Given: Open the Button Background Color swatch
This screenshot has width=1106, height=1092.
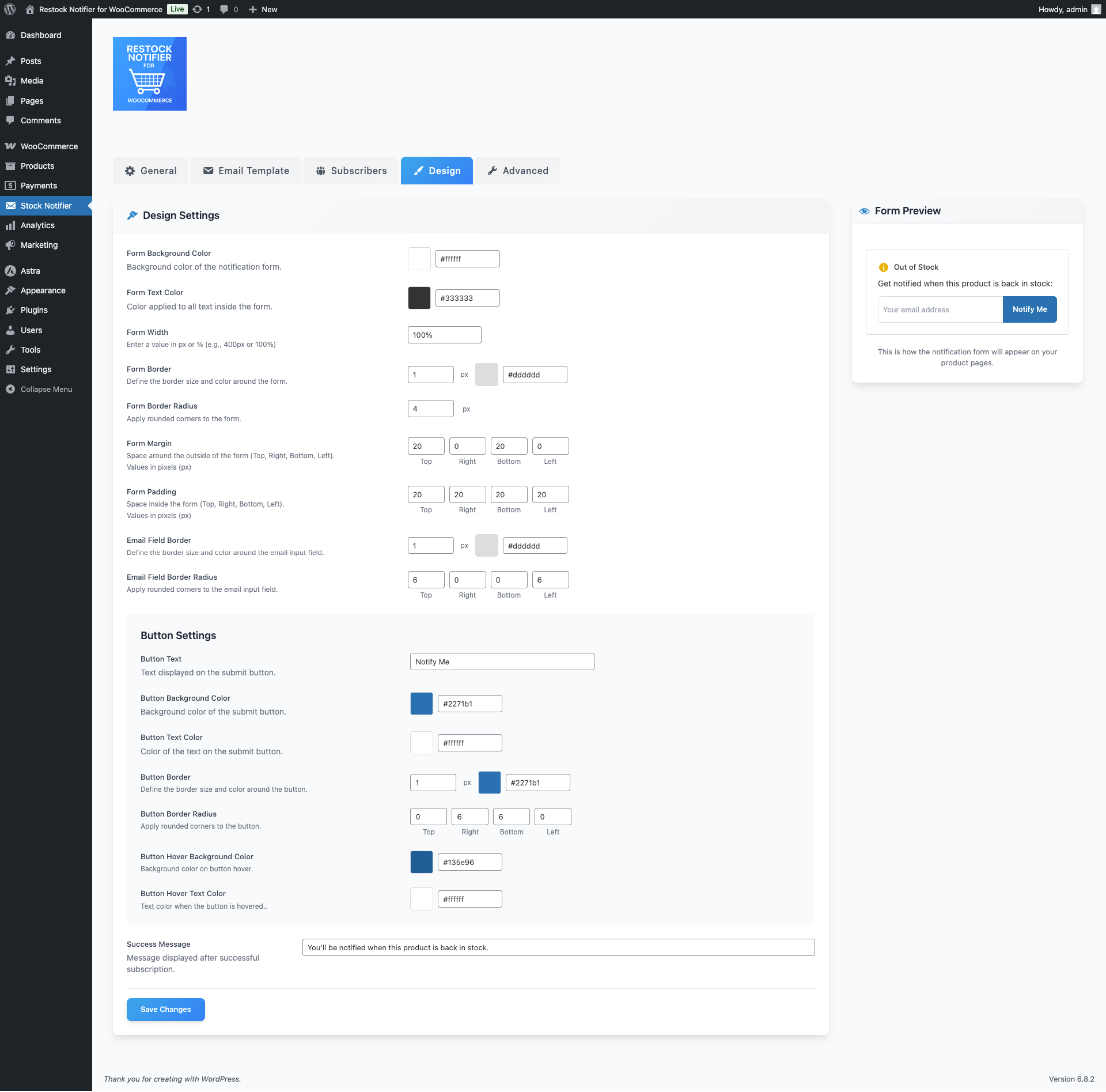Looking at the screenshot, I should pyautogui.click(x=421, y=703).
